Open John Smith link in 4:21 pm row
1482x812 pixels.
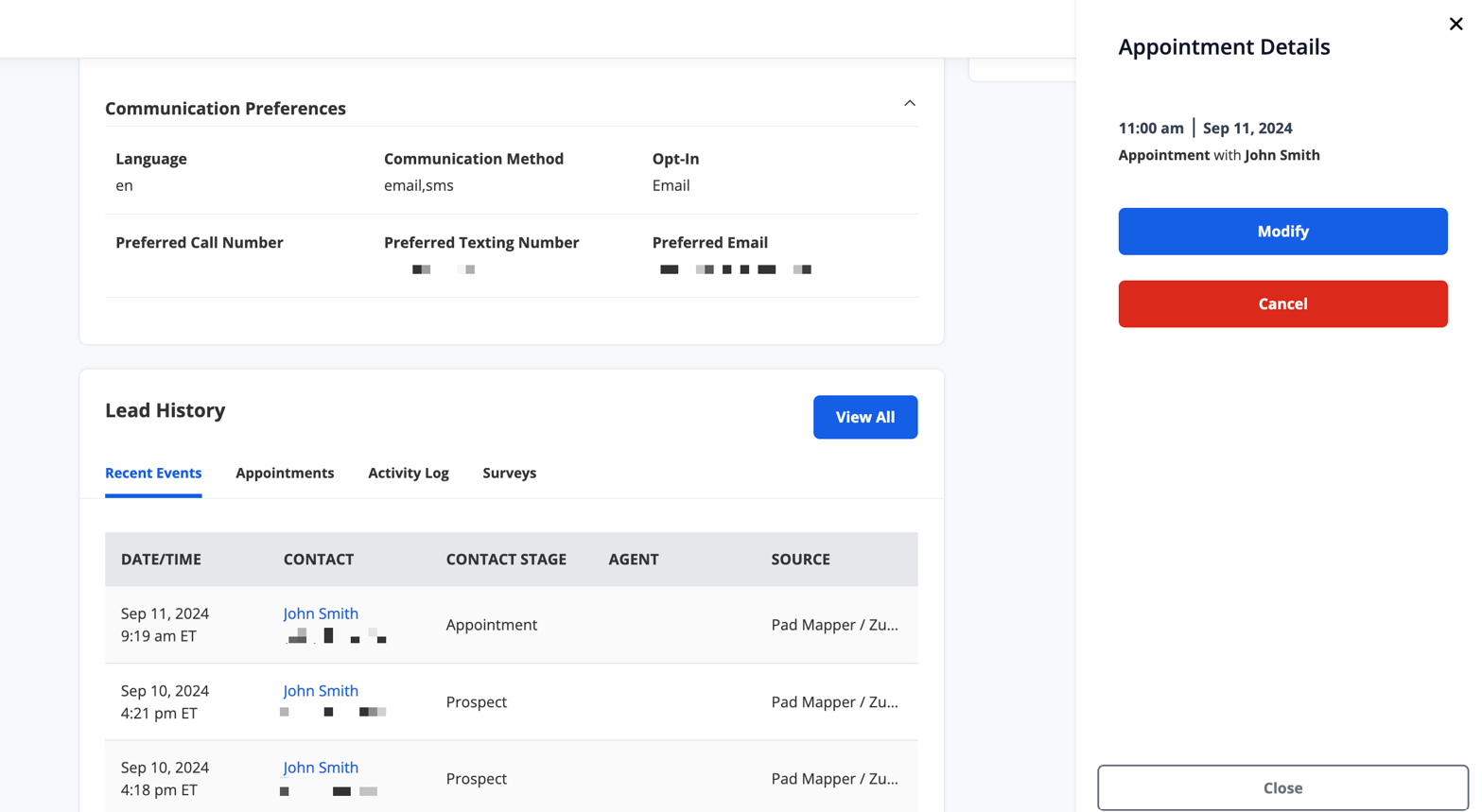[x=321, y=691]
